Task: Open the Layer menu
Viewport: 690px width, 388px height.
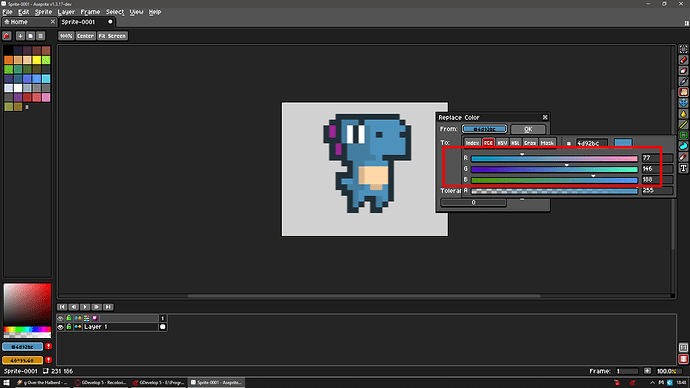Action: click(66, 12)
